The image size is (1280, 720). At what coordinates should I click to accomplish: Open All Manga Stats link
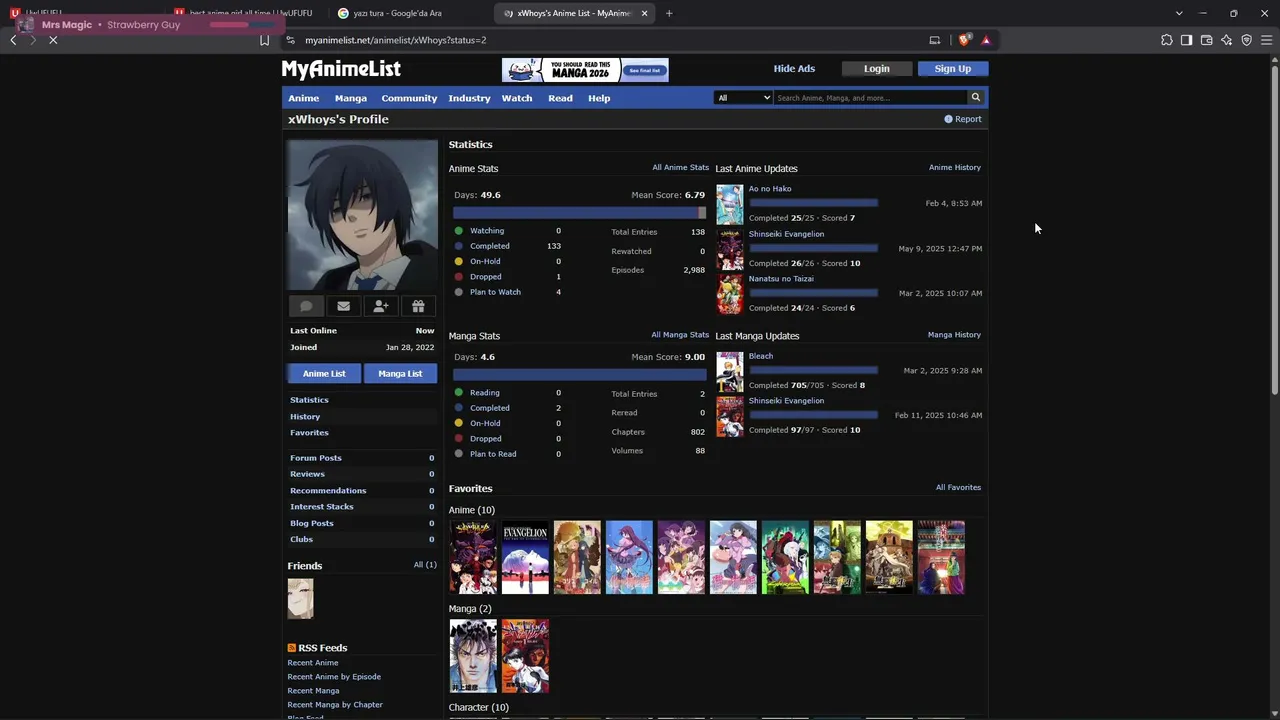tap(680, 335)
